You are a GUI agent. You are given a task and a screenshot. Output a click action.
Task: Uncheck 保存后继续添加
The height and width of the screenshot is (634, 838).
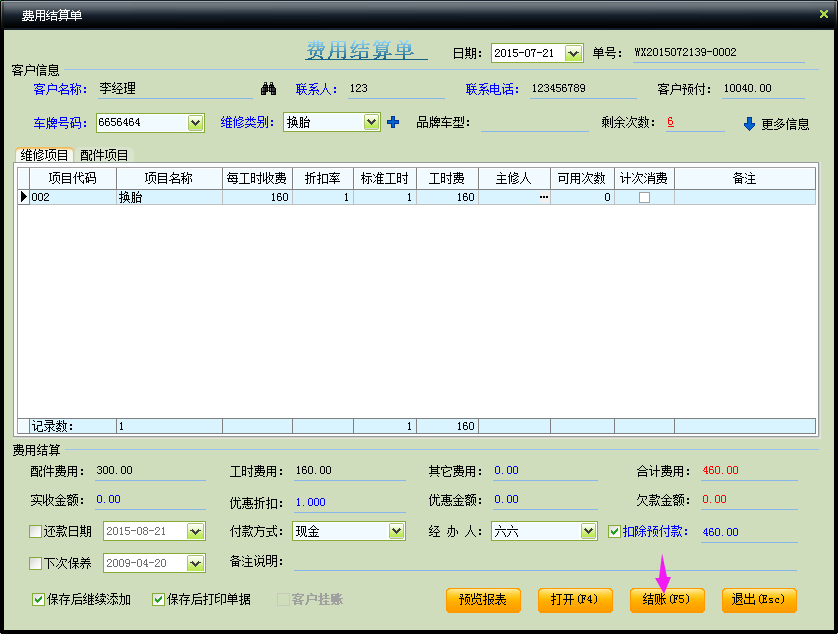[x=38, y=600]
